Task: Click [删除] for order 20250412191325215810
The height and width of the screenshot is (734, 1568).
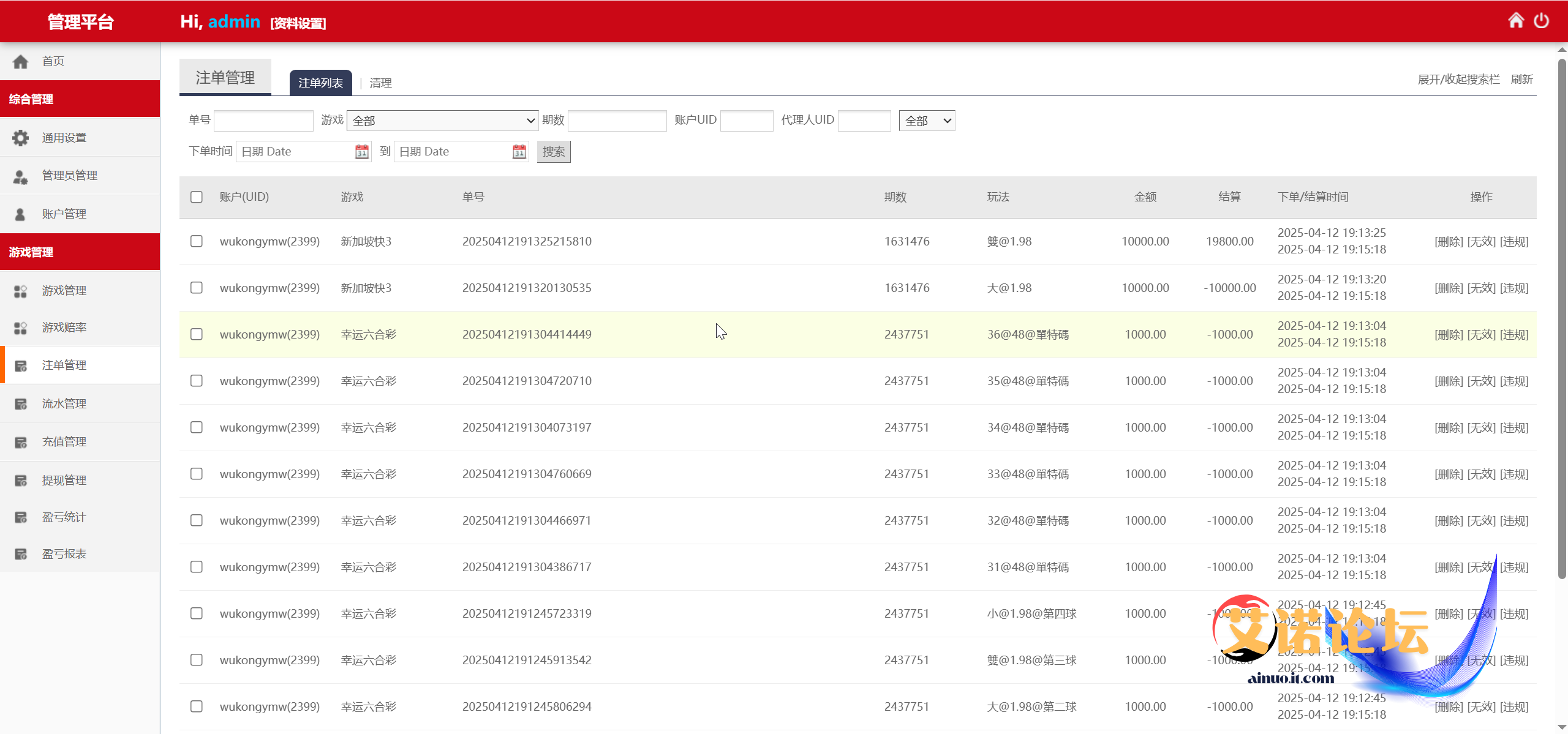Action: click(x=1449, y=241)
